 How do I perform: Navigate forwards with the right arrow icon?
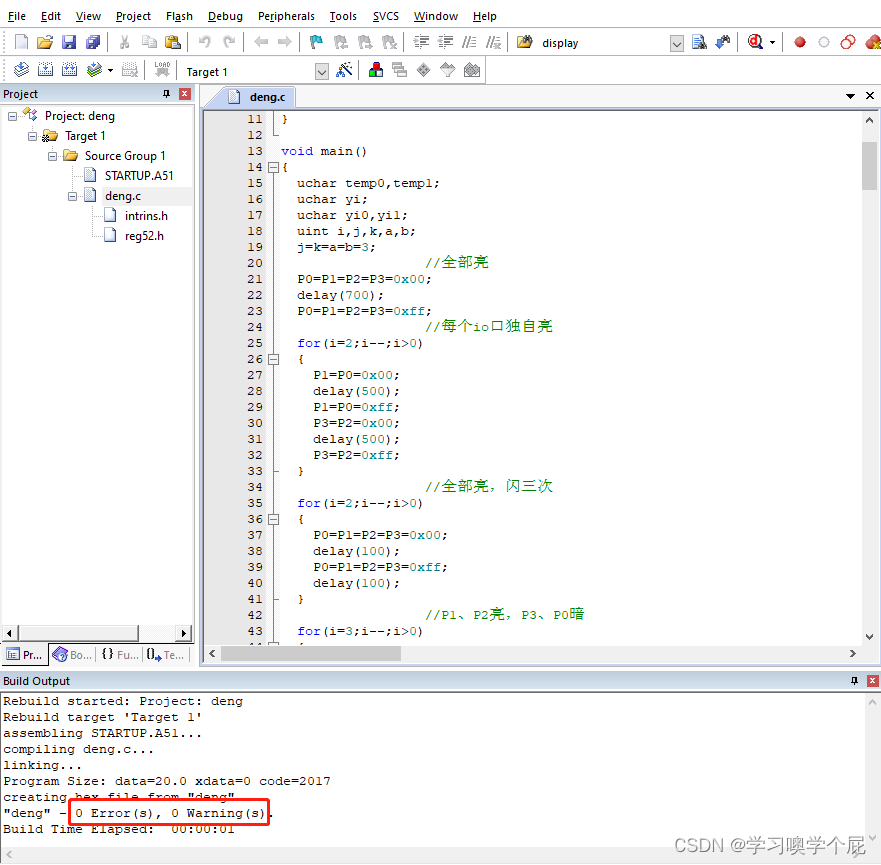tap(285, 42)
